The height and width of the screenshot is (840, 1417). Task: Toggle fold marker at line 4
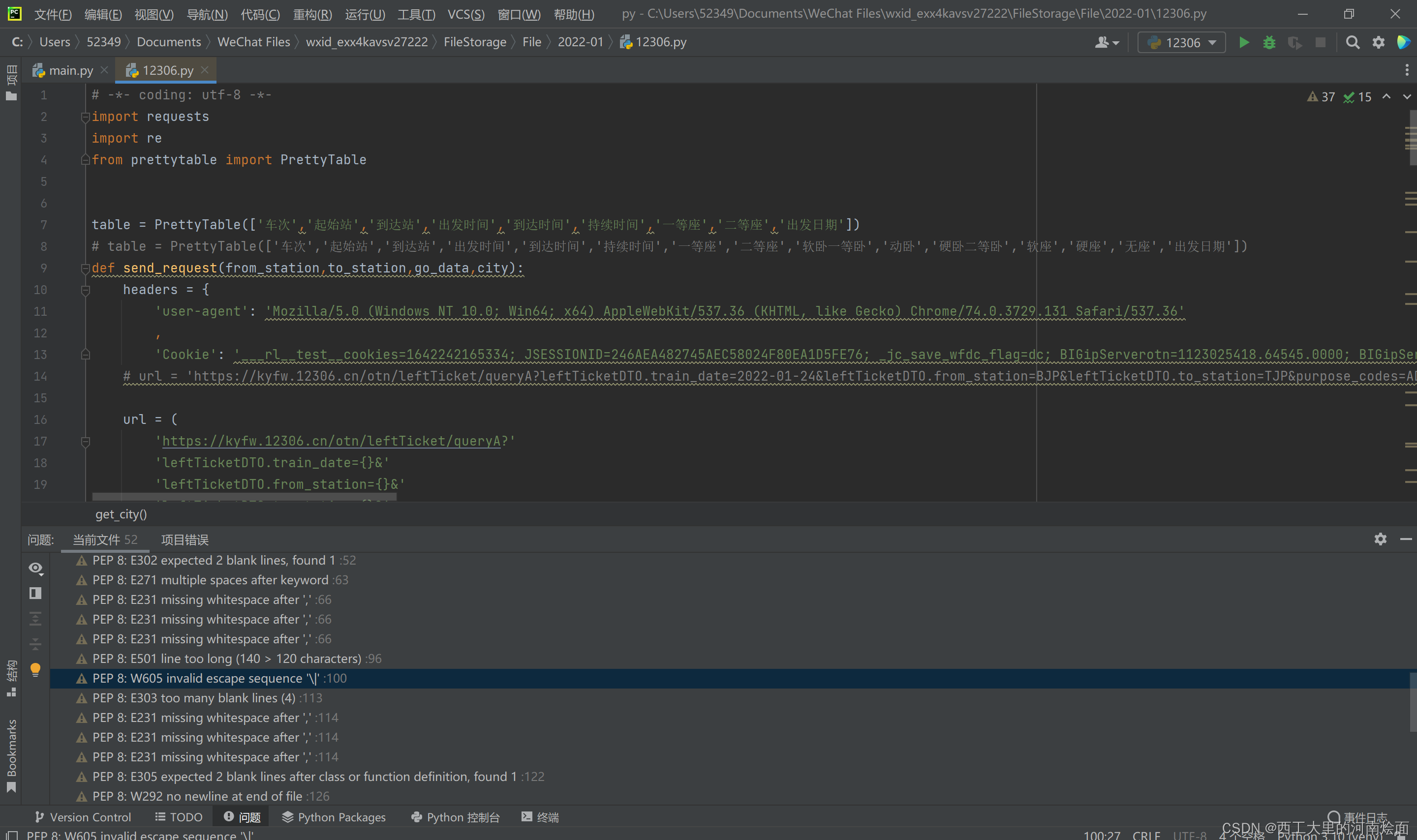[86, 160]
